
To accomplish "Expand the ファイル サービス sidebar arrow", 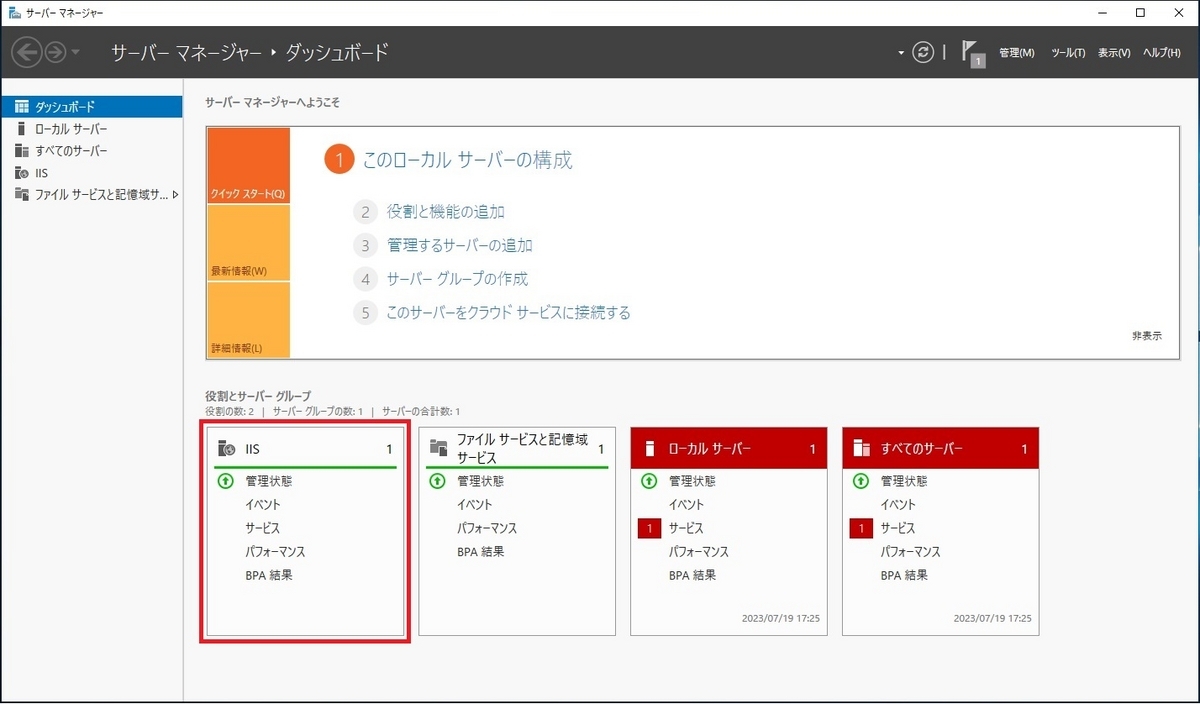I will coord(176,195).
